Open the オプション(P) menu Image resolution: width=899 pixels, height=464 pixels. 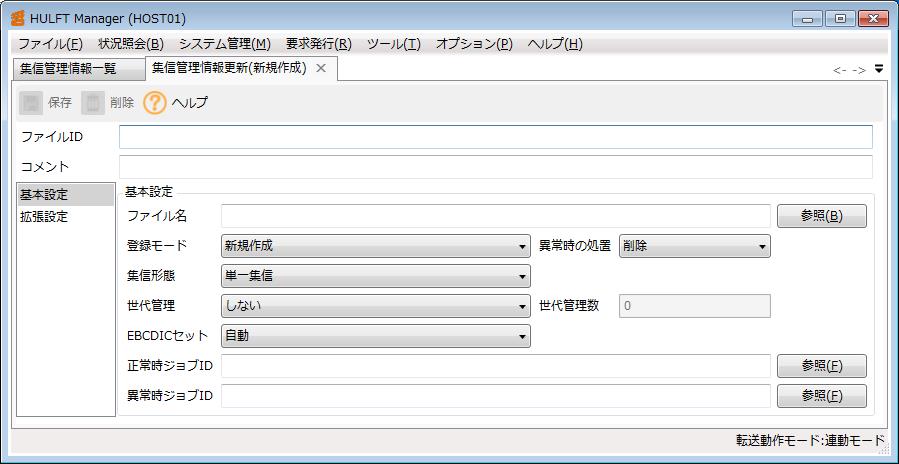[x=474, y=44]
